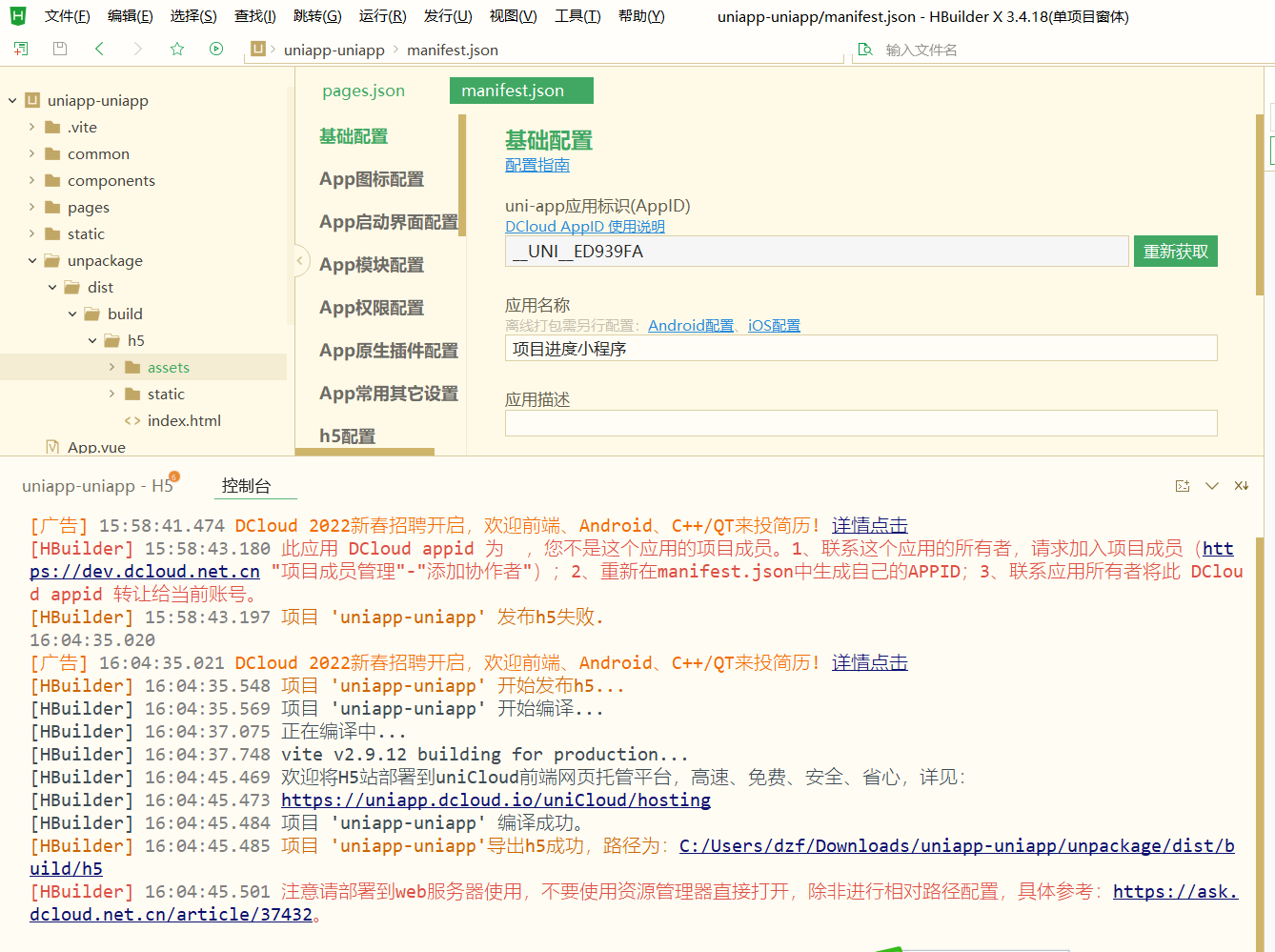The height and width of the screenshot is (952, 1275).
Task: Open the 配置指南 link
Action: 537,165
